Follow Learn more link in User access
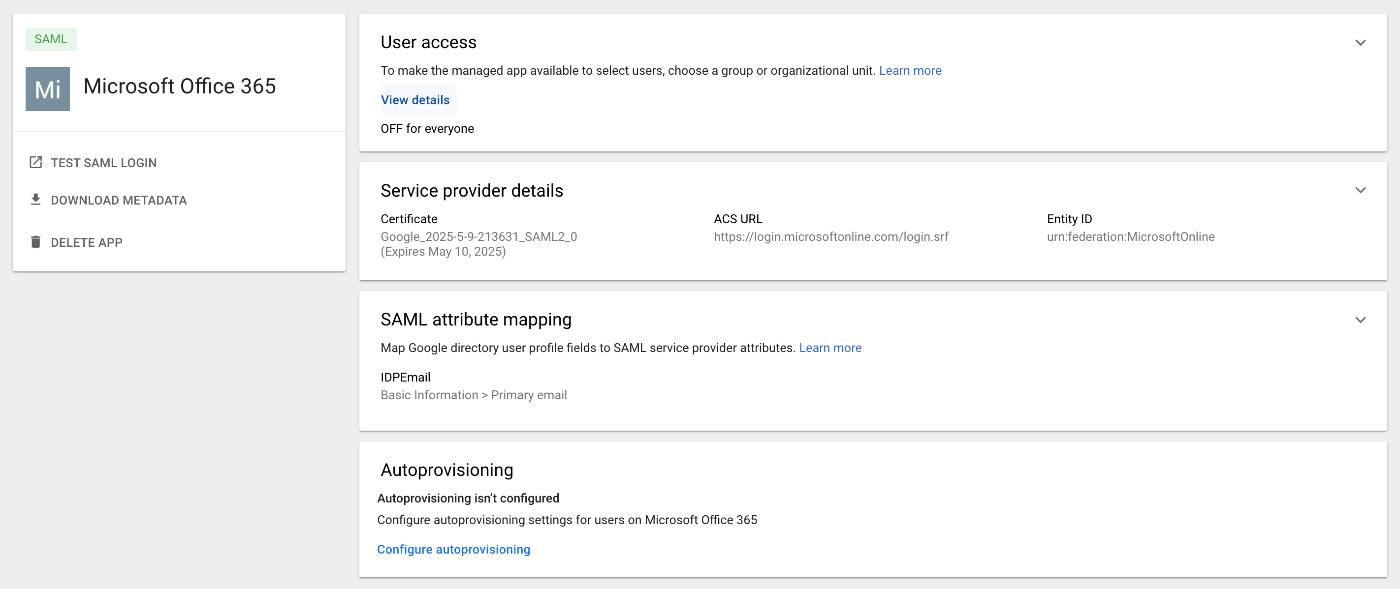Screen dimensions: 1400x589 tap(910, 71)
